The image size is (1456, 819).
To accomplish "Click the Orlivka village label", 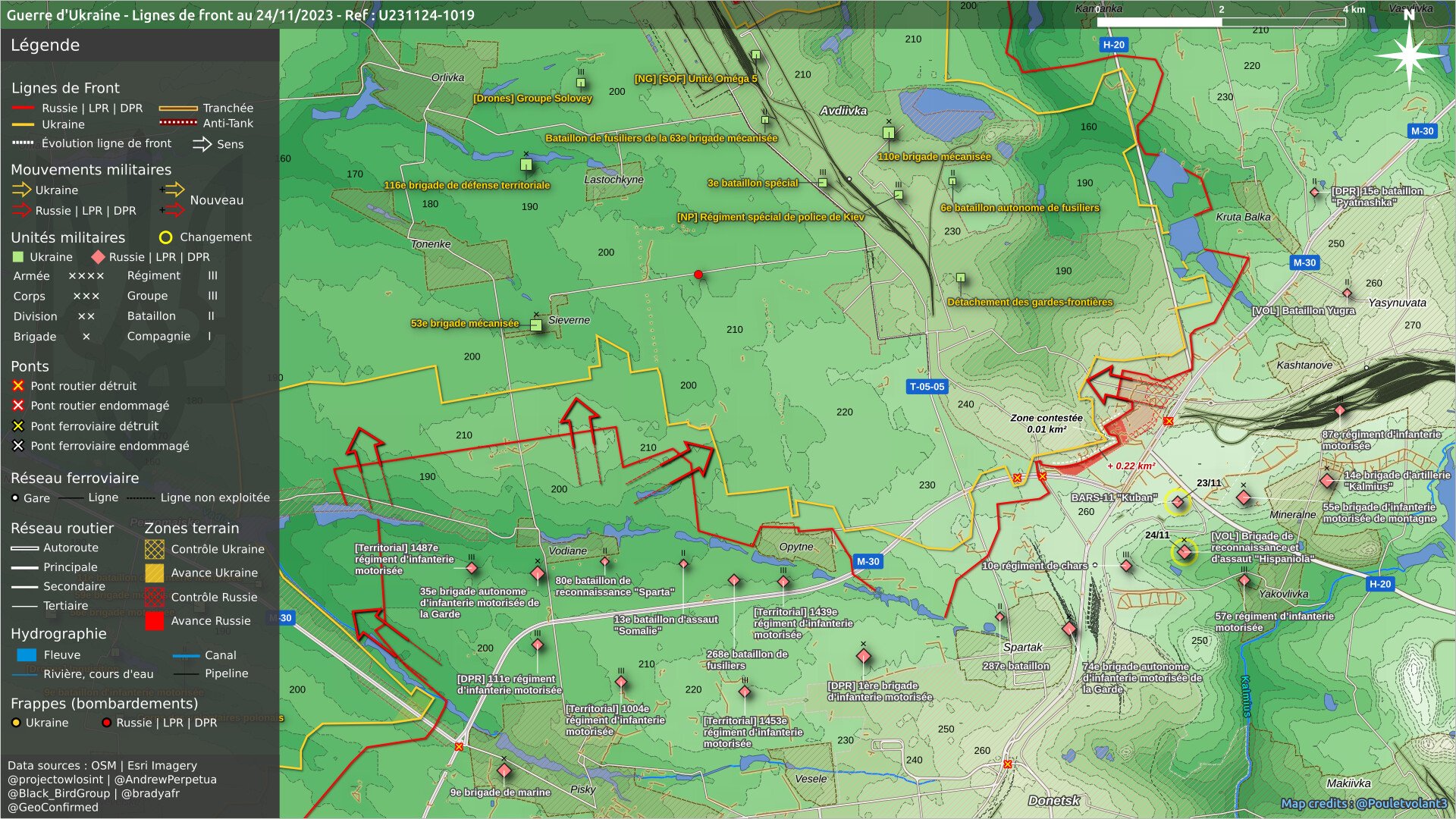I will [x=447, y=77].
